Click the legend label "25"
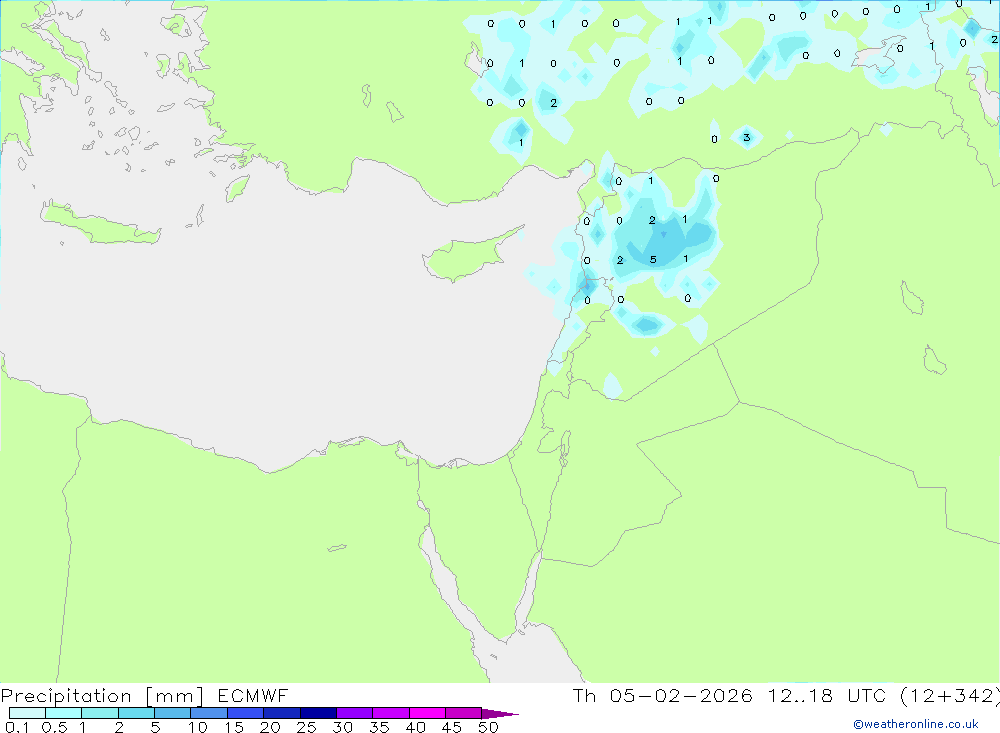Viewport: 1000px width, 733px height. click(306, 727)
